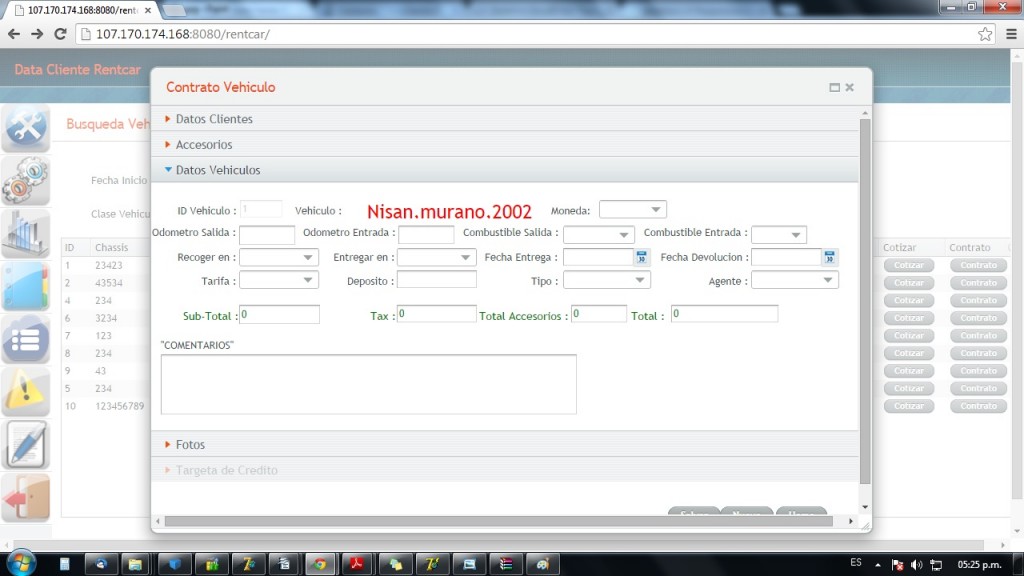This screenshot has height=576, width=1024.
Task: Click the Deposito input field
Action: click(x=437, y=280)
